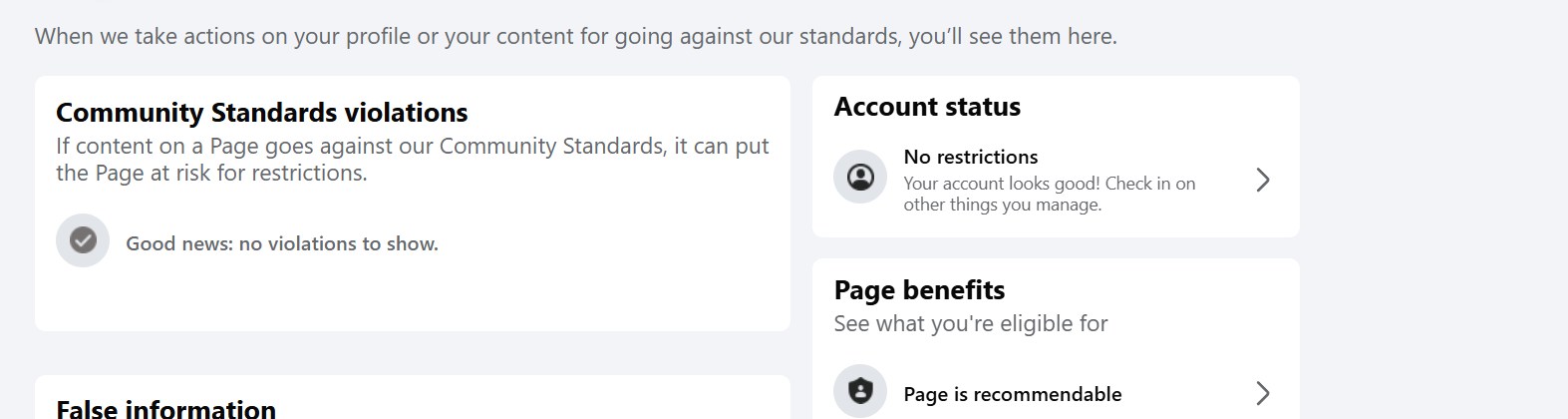Viewport: 1568px width, 419px height.
Task: Click the Community Standards paragraph about Page restrictions
Action: (412, 160)
